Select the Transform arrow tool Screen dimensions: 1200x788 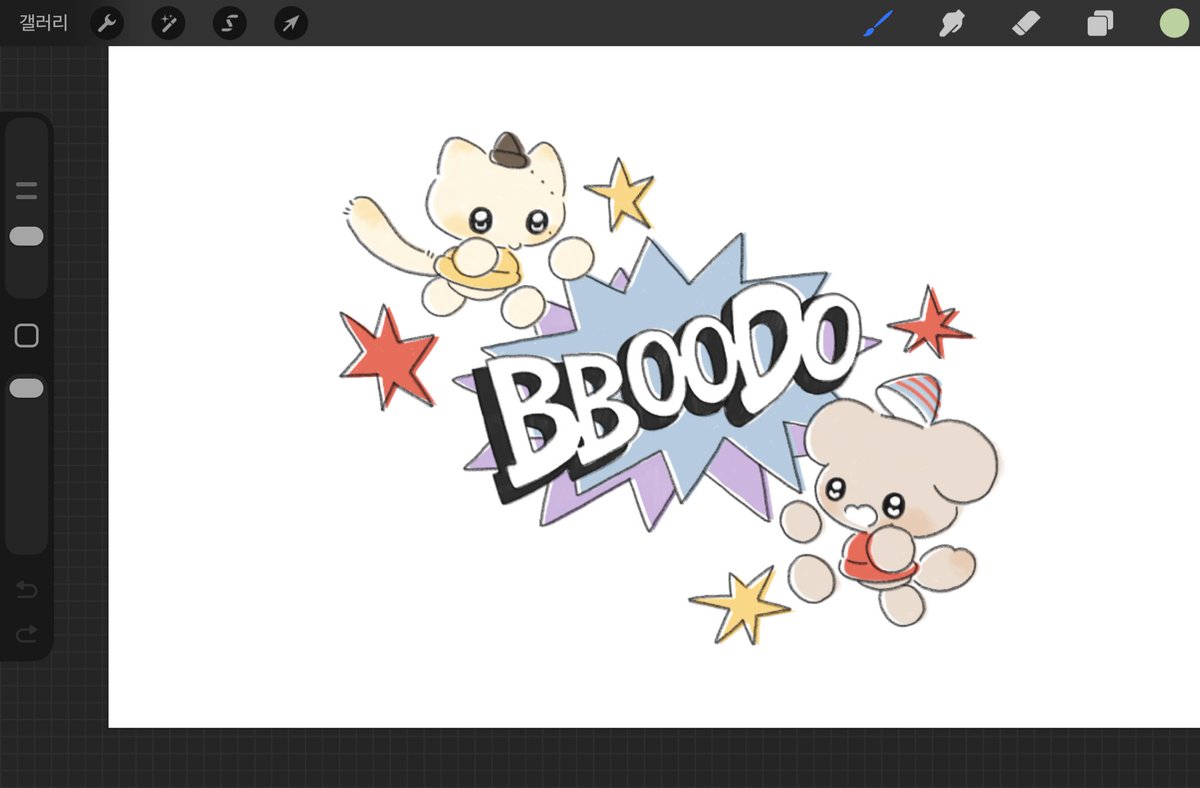pyautogui.click(x=290, y=23)
